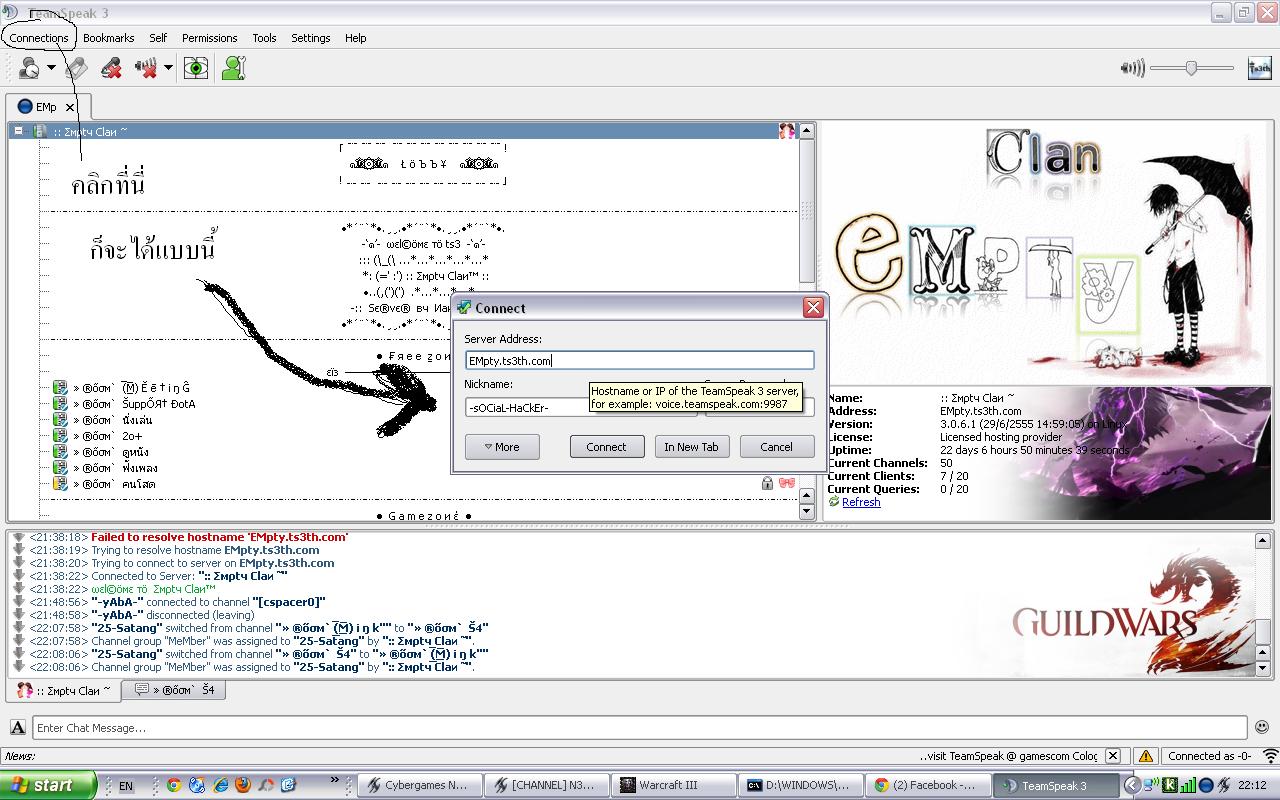Close the Connect dialog with red X
This screenshot has width=1280, height=800.
click(813, 307)
